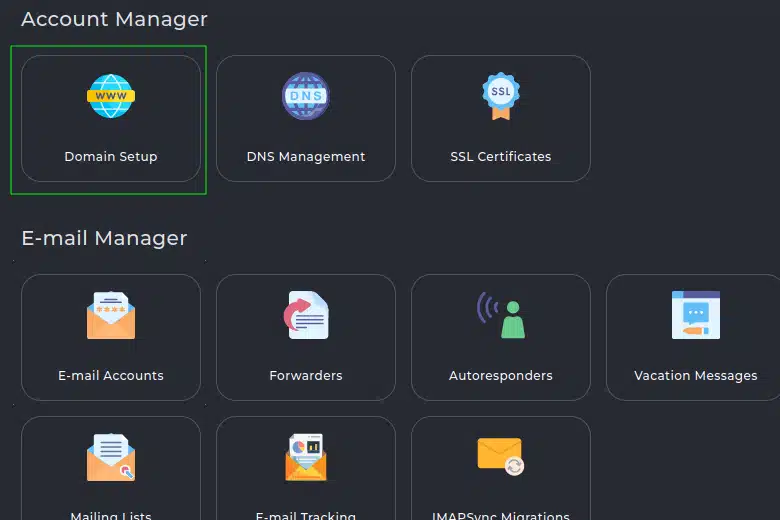Open the Forwarders text label

306,376
